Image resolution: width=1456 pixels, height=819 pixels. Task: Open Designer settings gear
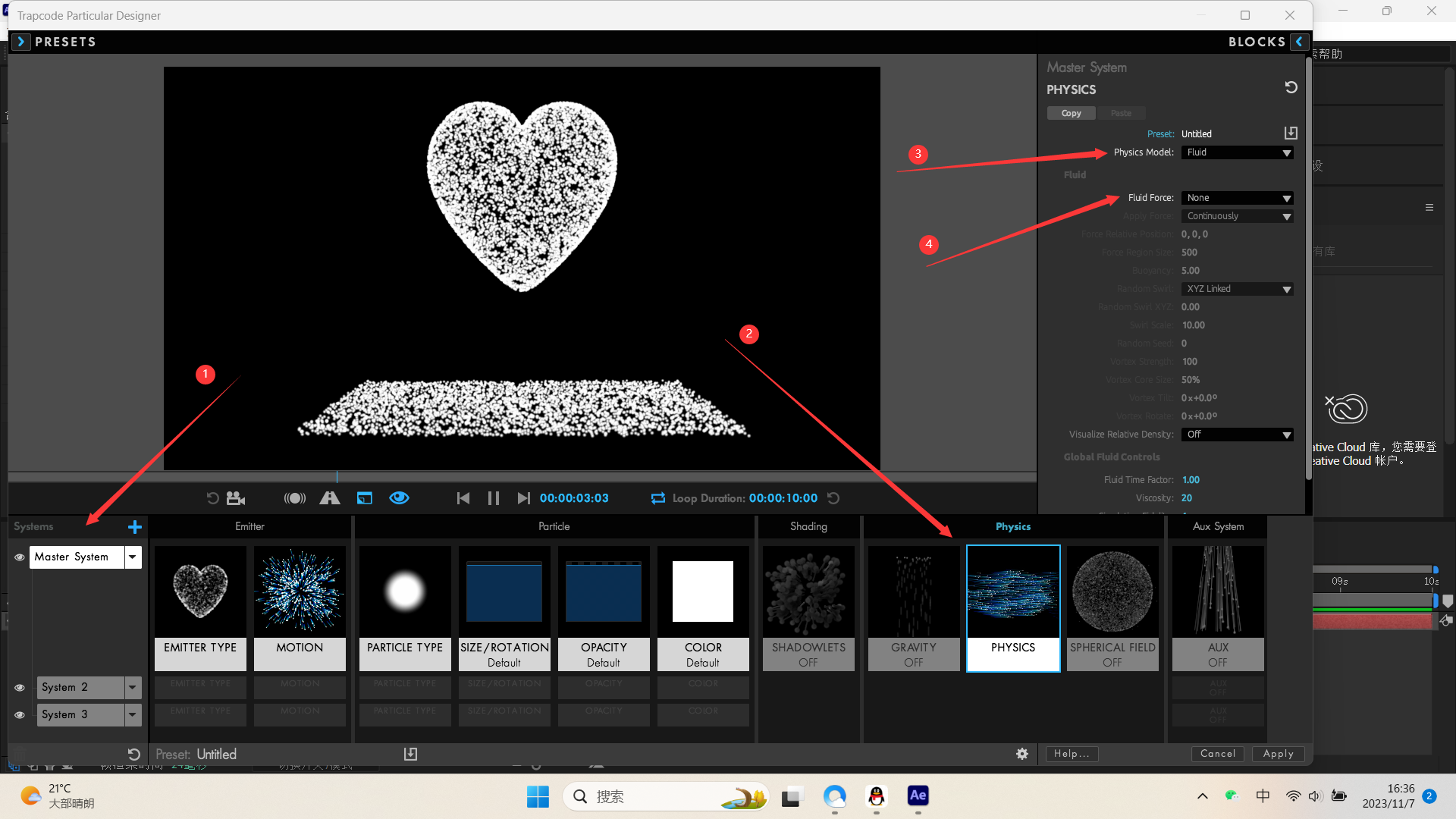point(1022,754)
